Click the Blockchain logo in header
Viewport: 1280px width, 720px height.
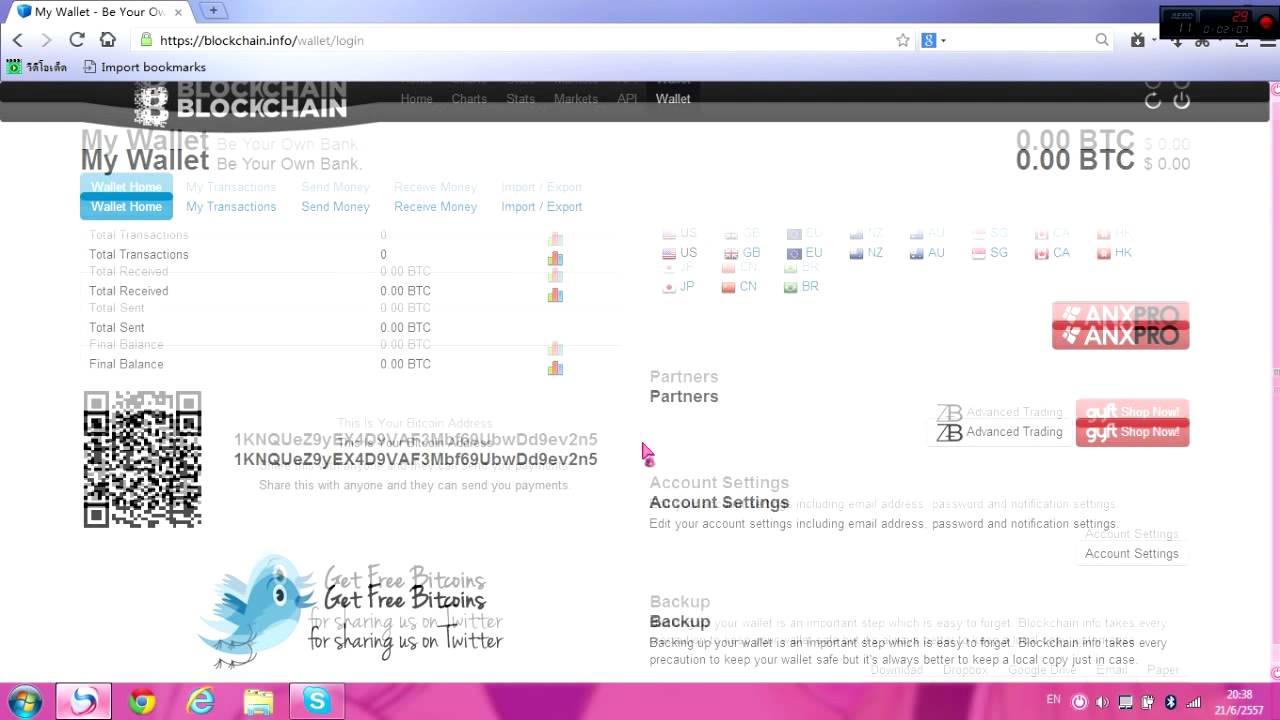241,107
